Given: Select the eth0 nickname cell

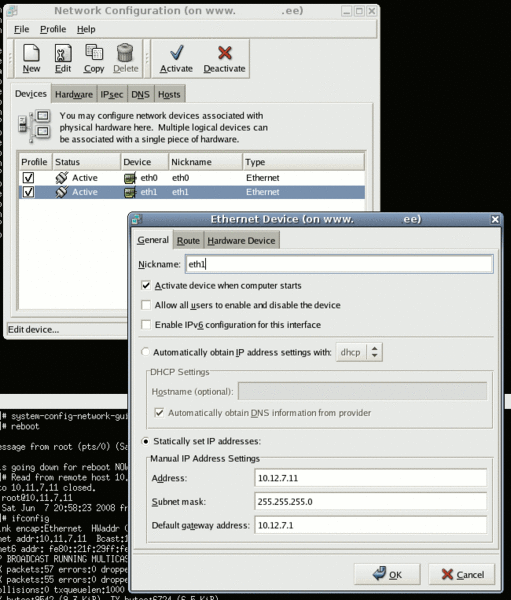Looking at the screenshot, I should [180, 178].
